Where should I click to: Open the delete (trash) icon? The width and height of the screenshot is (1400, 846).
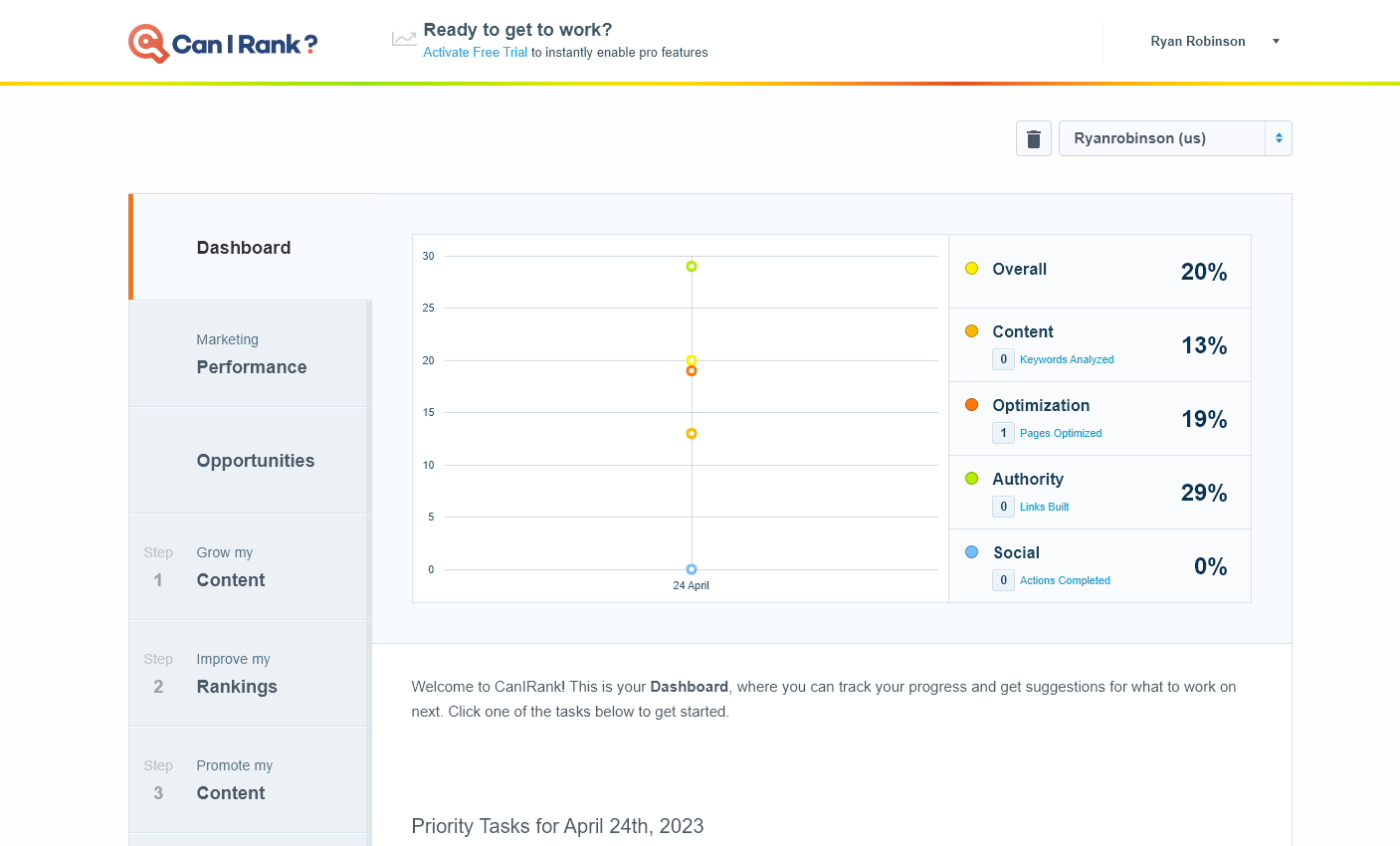(x=1033, y=138)
